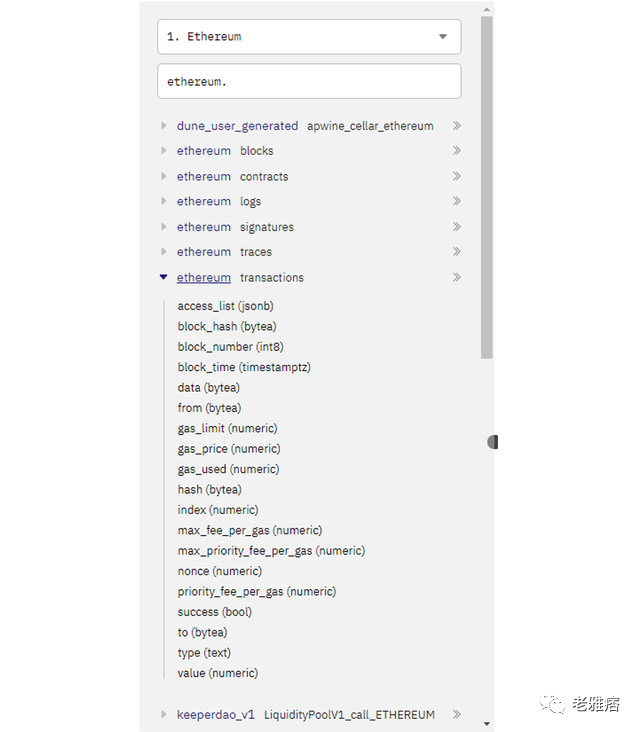
Task: Select the nonce (numeric) column
Action: [x=220, y=571]
